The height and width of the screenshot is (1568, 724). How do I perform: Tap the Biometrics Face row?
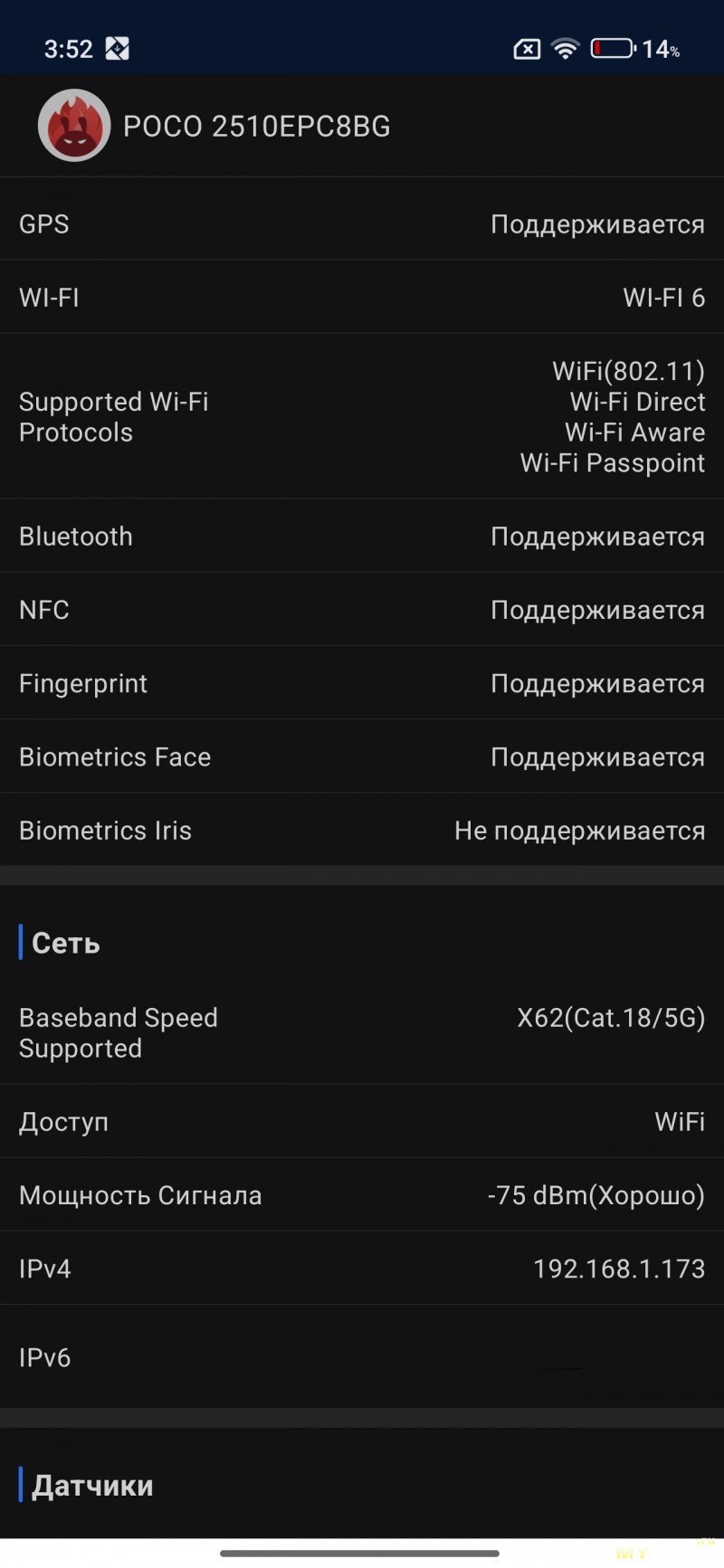pyautogui.click(x=362, y=757)
